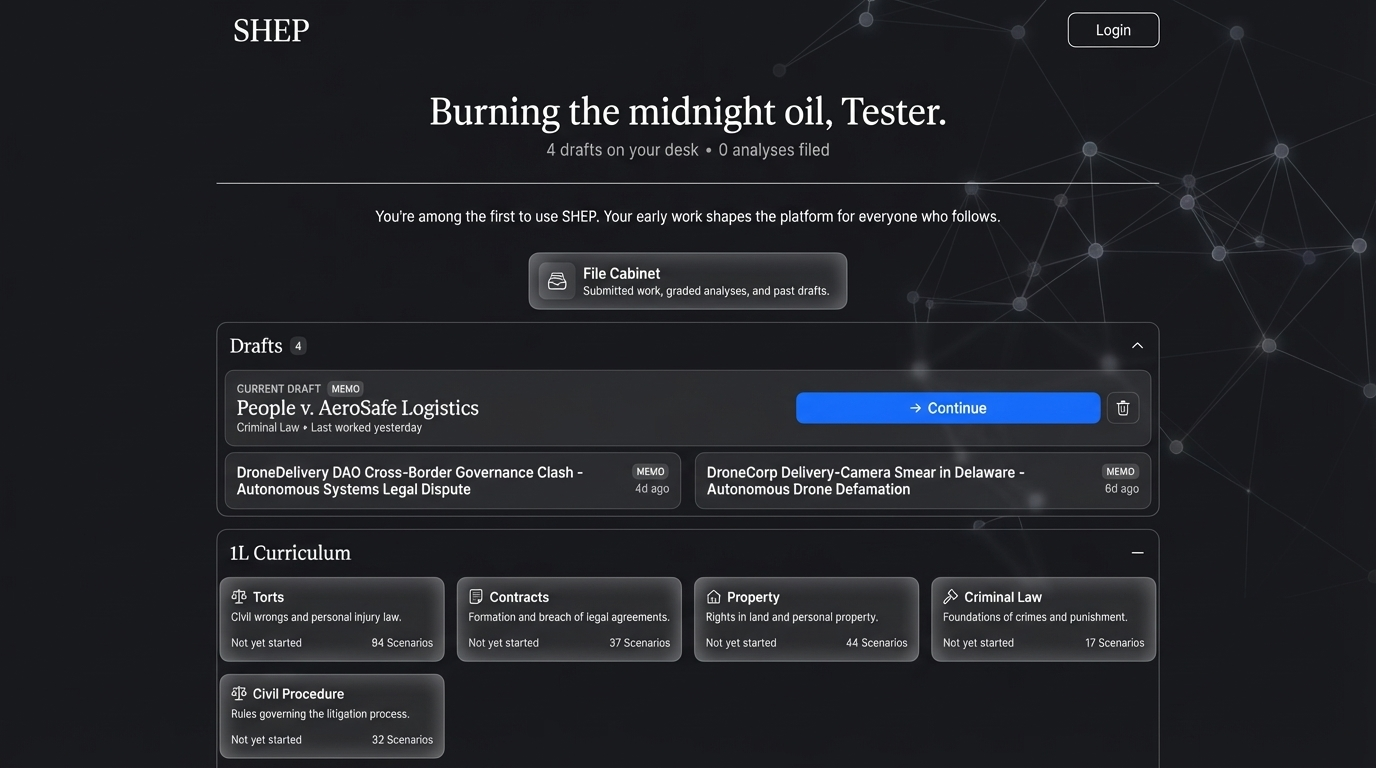The width and height of the screenshot is (1376, 768).
Task: Open the File Cabinet
Action: (x=687, y=281)
